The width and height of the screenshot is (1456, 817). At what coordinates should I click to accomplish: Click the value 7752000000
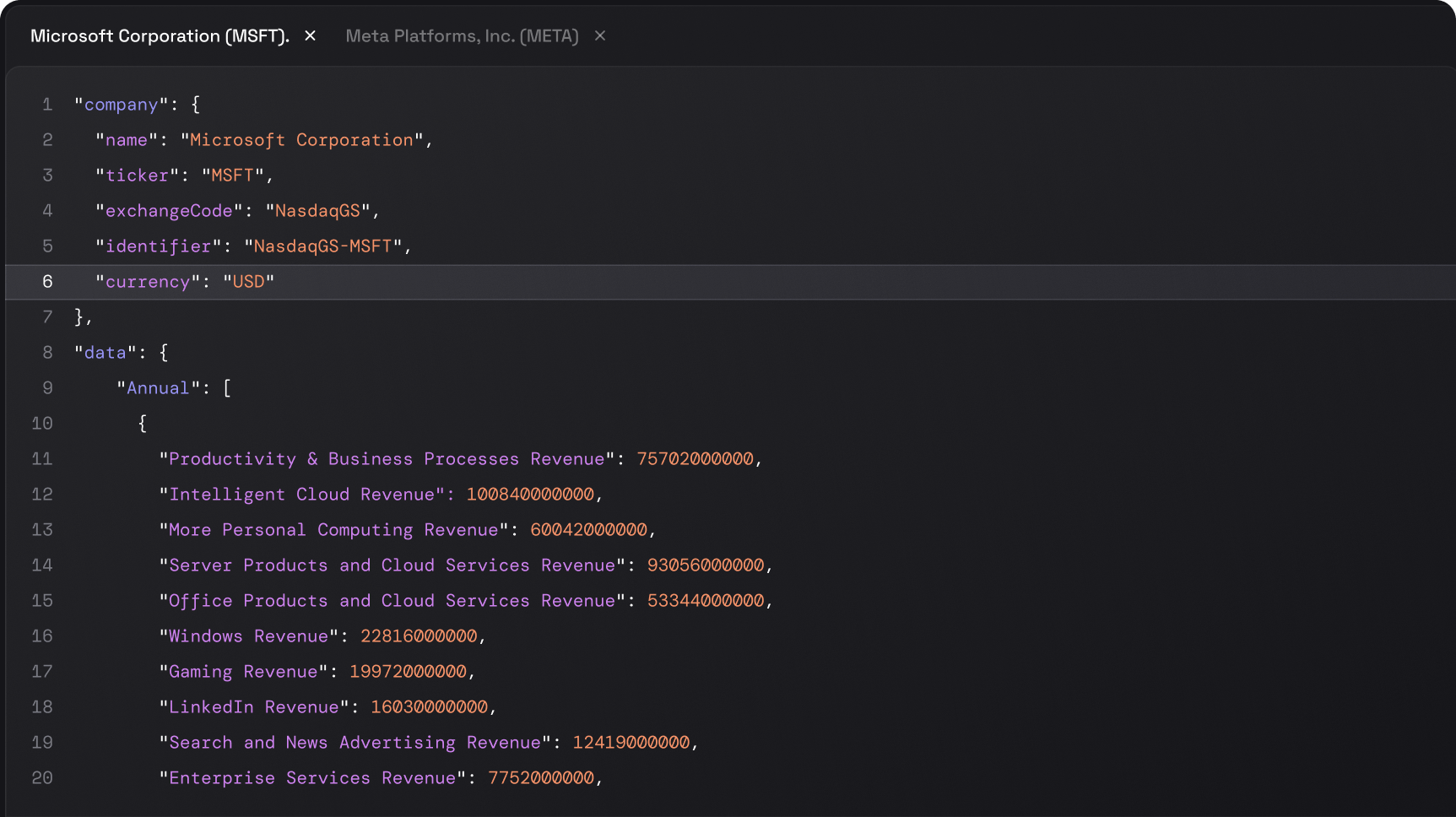click(541, 778)
